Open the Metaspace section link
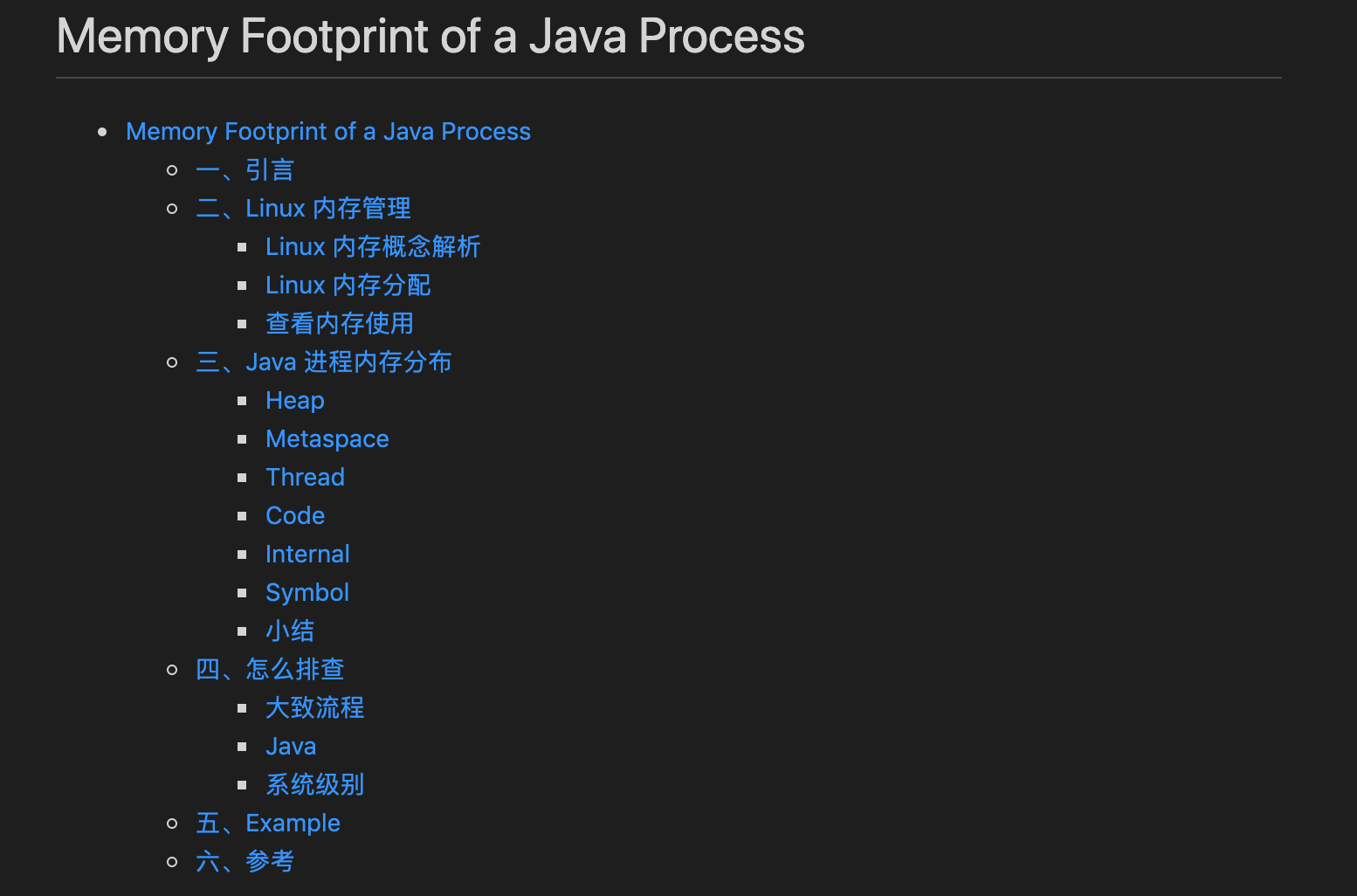Screen dimensions: 1357x896 327,438
